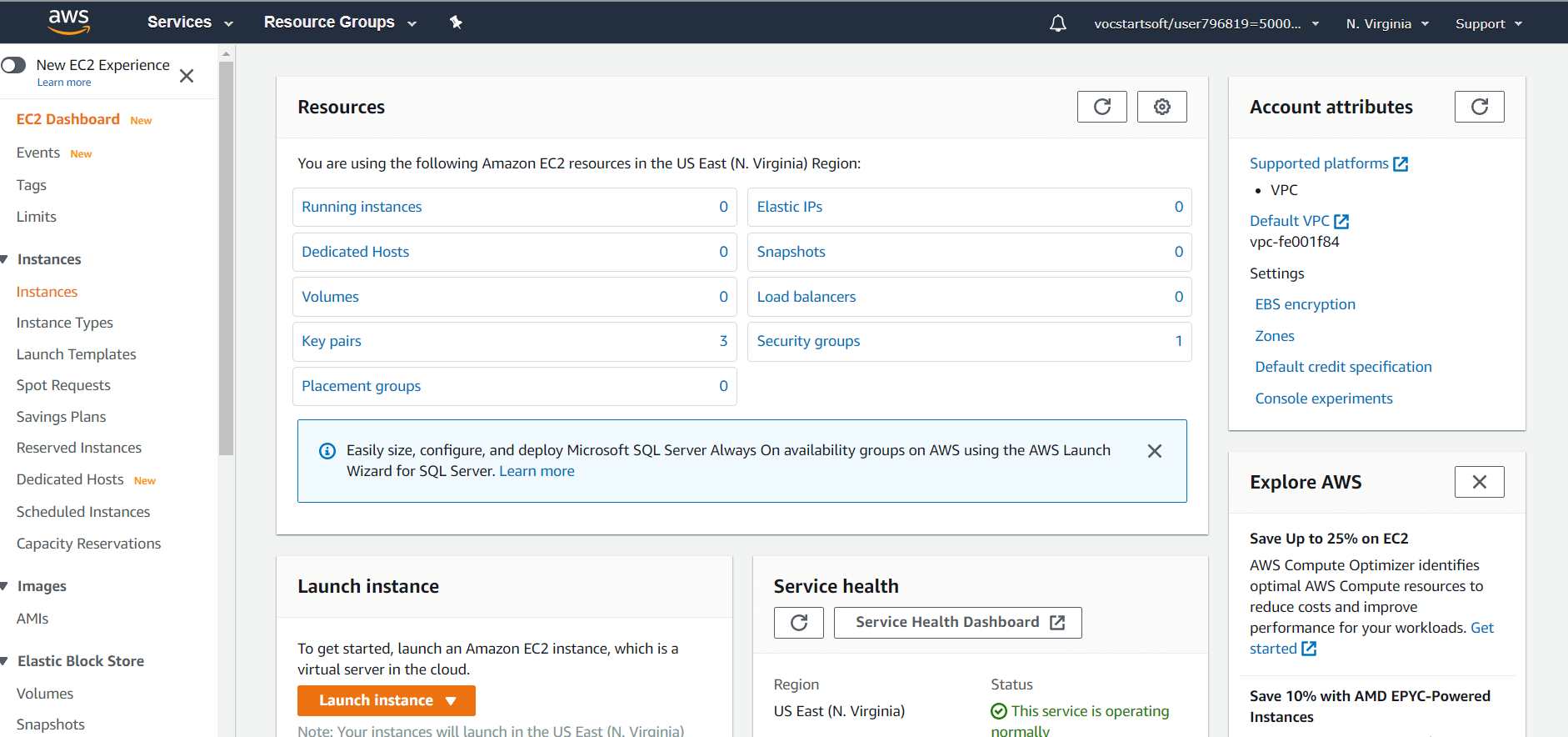
Task: Open Security groups resource link
Action: (x=809, y=341)
